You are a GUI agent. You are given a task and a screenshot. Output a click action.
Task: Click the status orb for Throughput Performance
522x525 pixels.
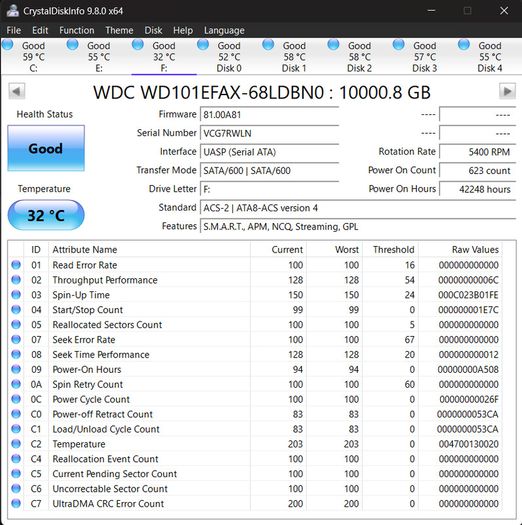click(16, 280)
